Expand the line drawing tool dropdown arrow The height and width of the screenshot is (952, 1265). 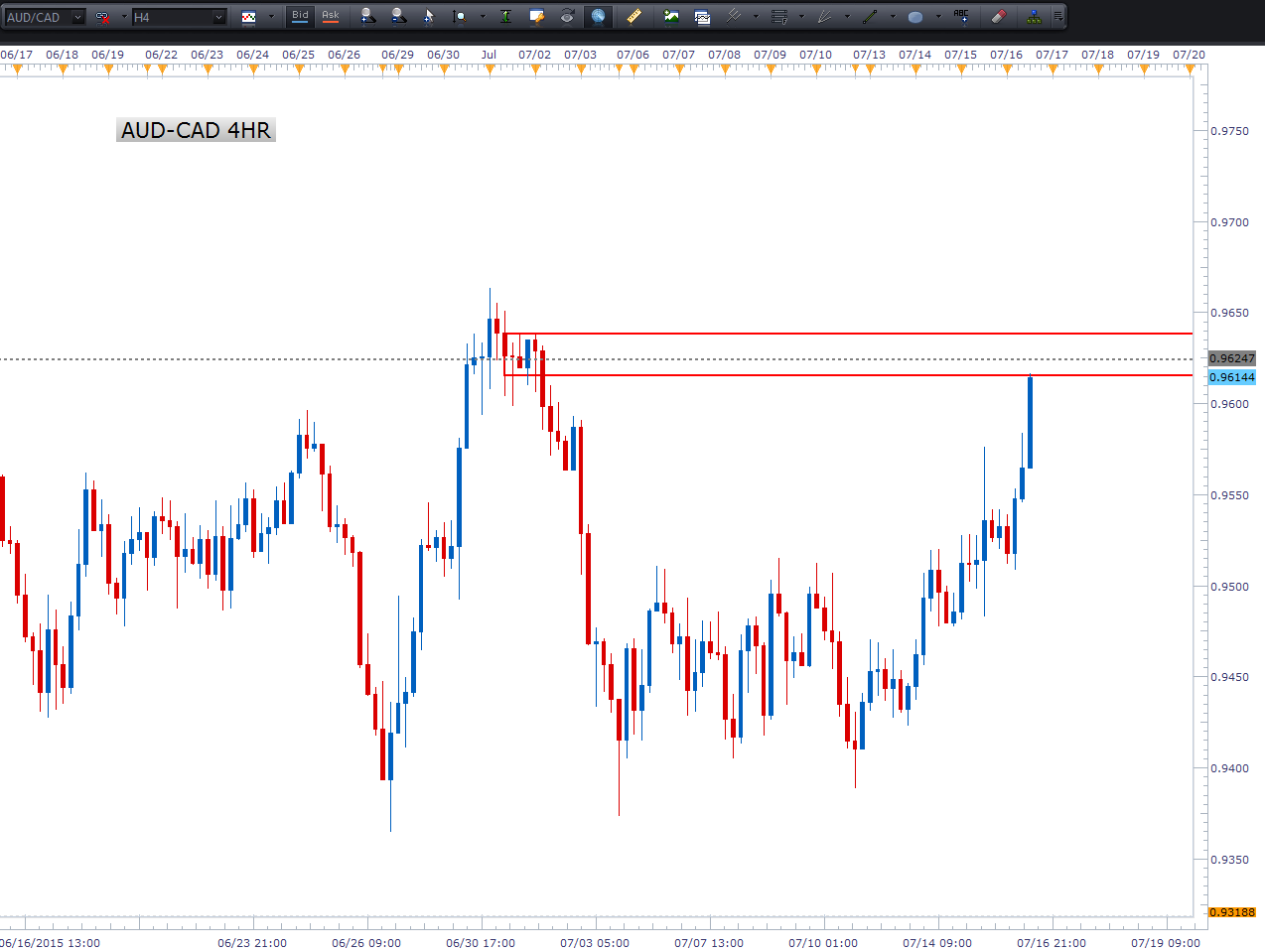click(893, 17)
